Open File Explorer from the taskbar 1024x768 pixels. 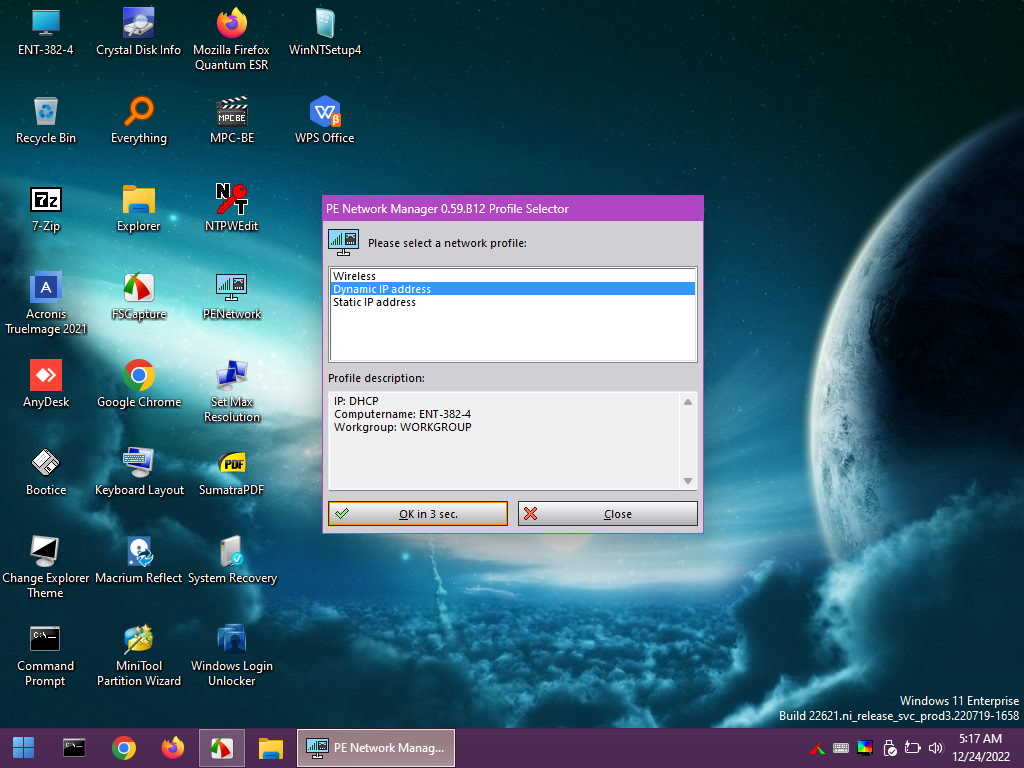tap(270, 748)
